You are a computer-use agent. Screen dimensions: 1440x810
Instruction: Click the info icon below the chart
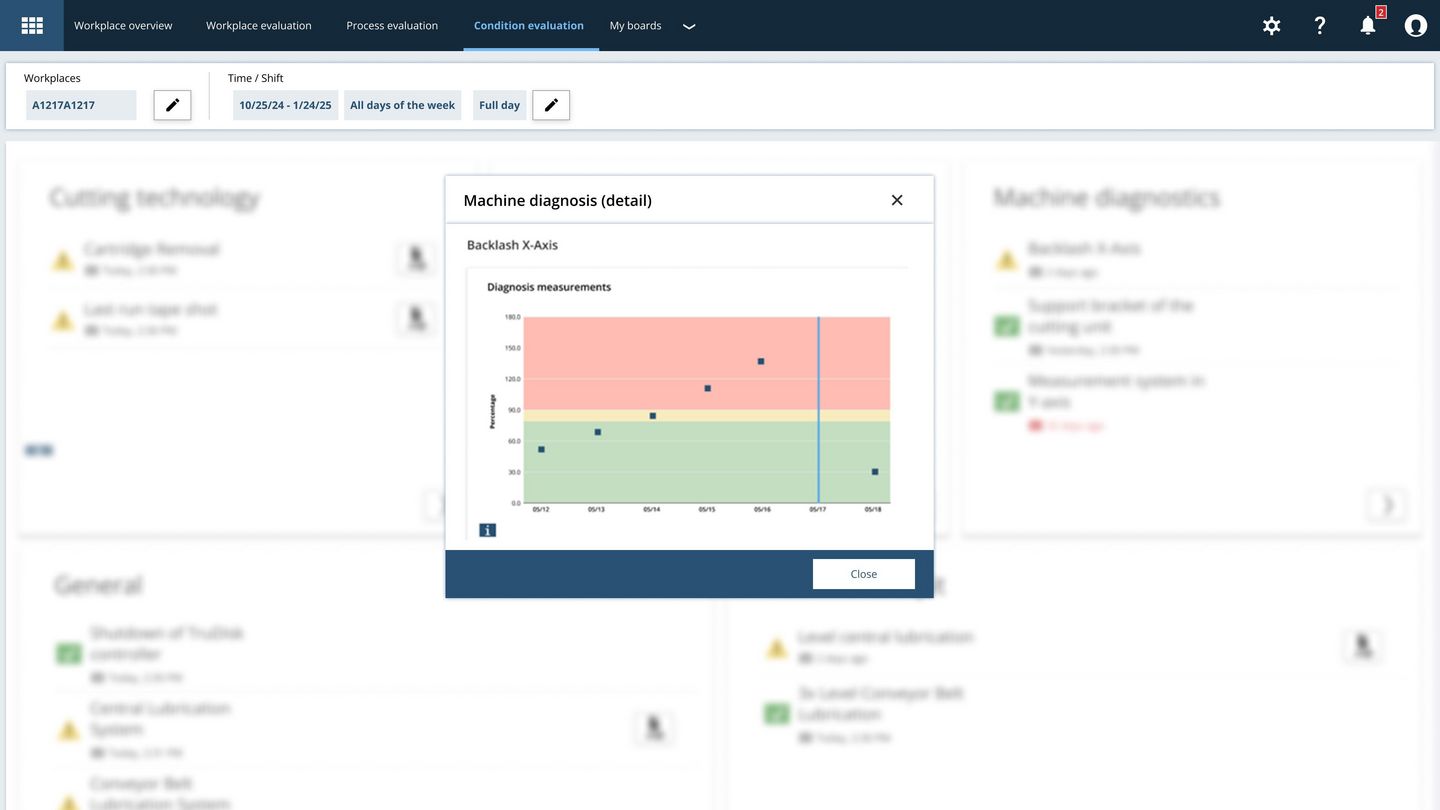[487, 530]
